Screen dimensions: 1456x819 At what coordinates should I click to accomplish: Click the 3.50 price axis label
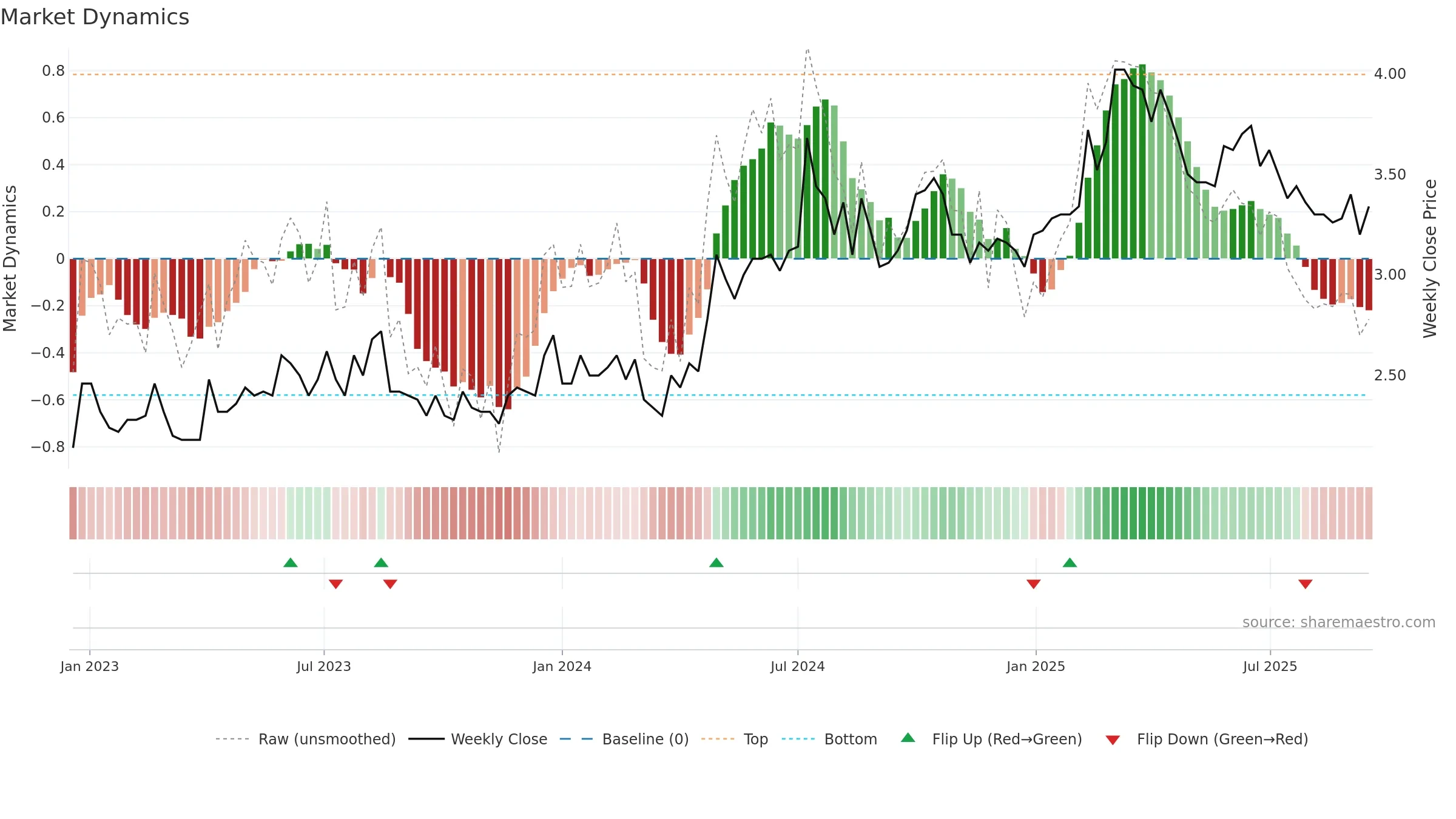(x=1390, y=175)
